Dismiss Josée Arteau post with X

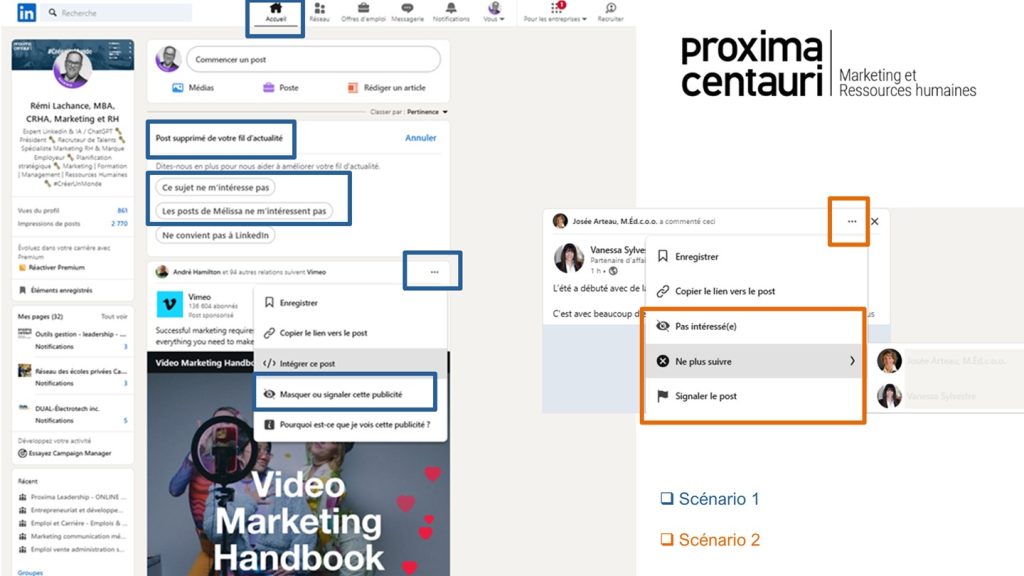pyautogui.click(x=874, y=221)
